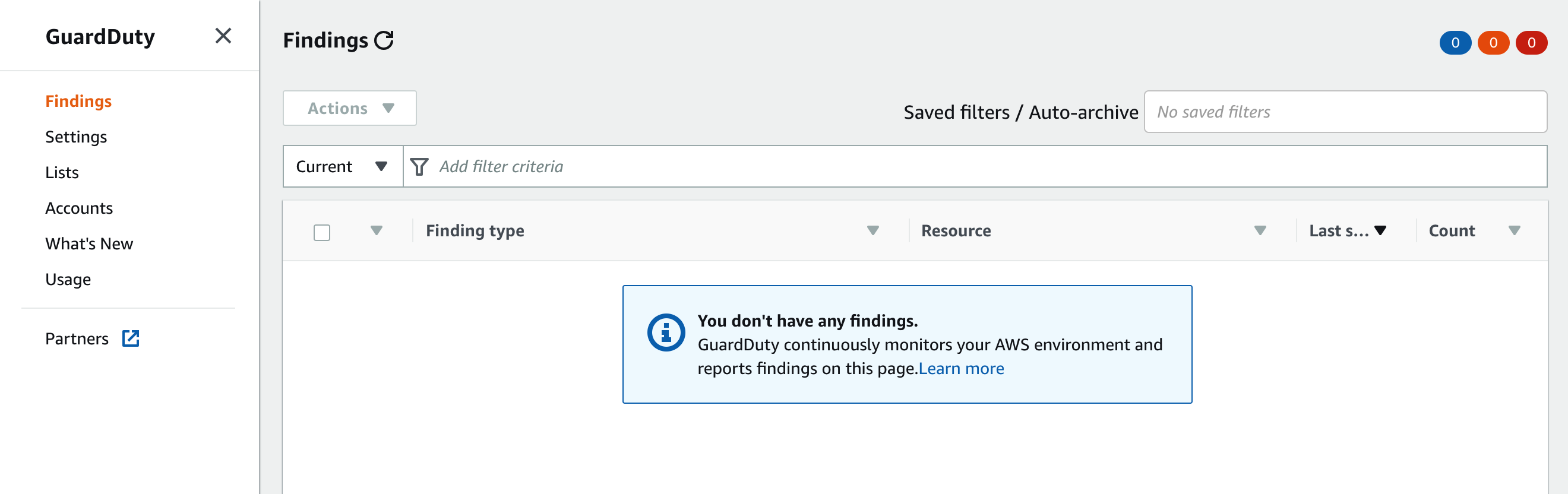Click the Findings page heading

click(325, 41)
